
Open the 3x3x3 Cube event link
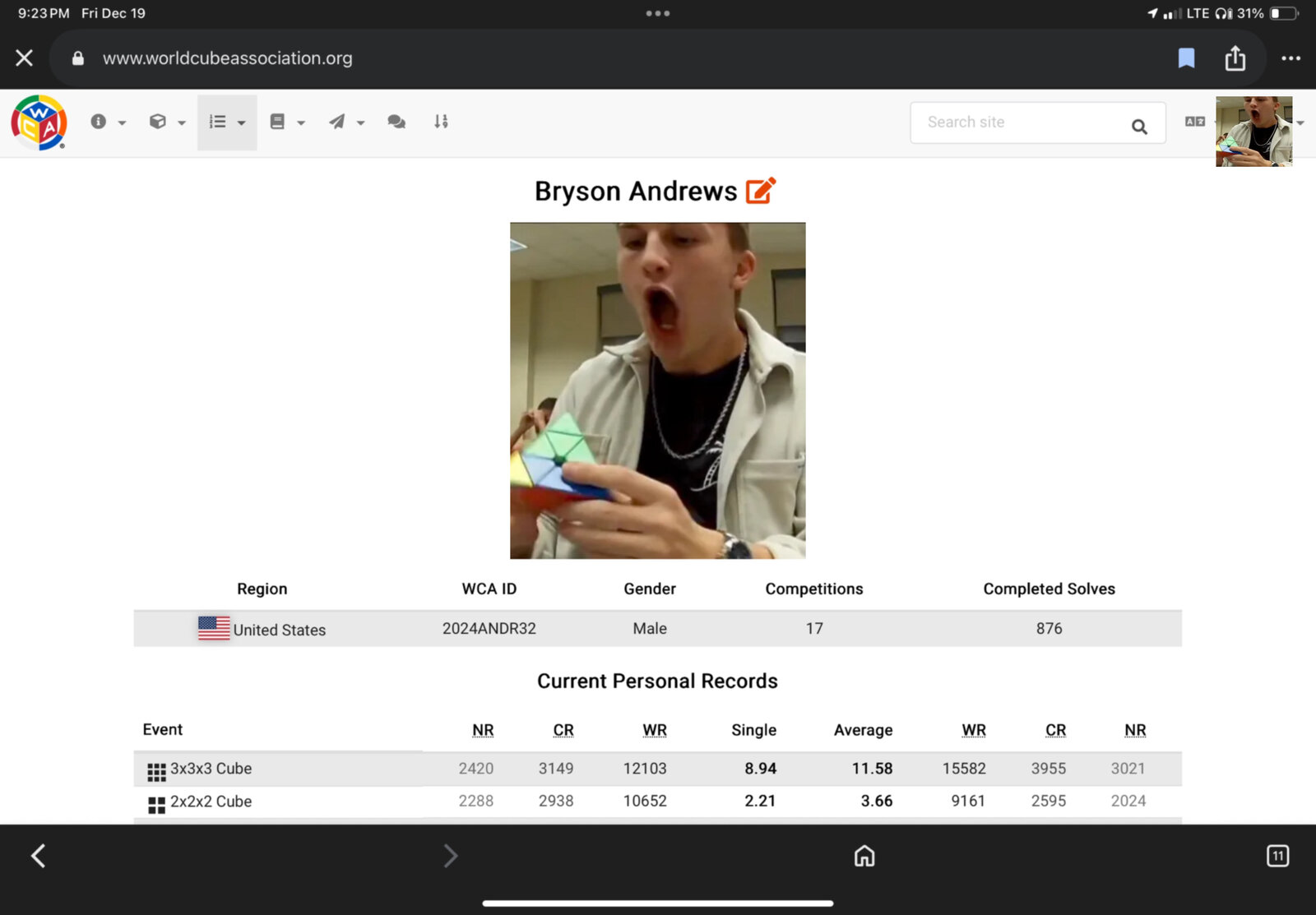point(211,769)
